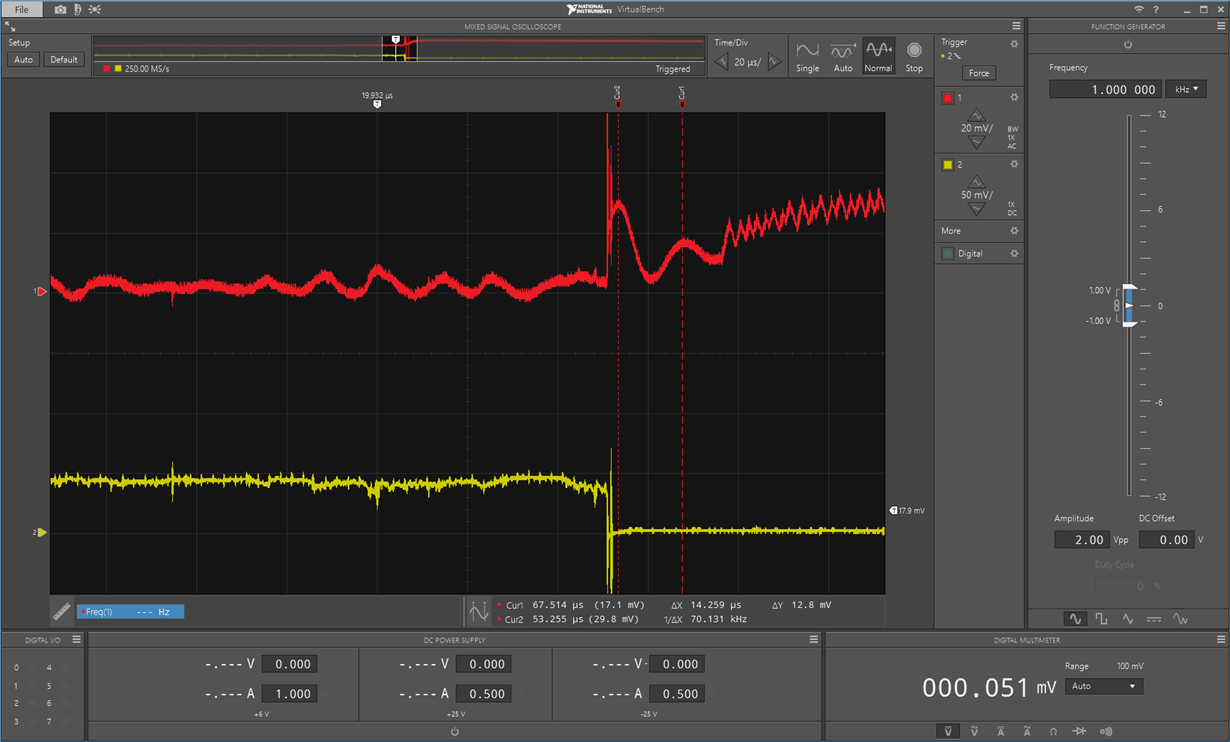Image resolution: width=1230 pixels, height=742 pixels.
Task: Click the DC Offset 0.00 field
Action: pos(1166,540)
